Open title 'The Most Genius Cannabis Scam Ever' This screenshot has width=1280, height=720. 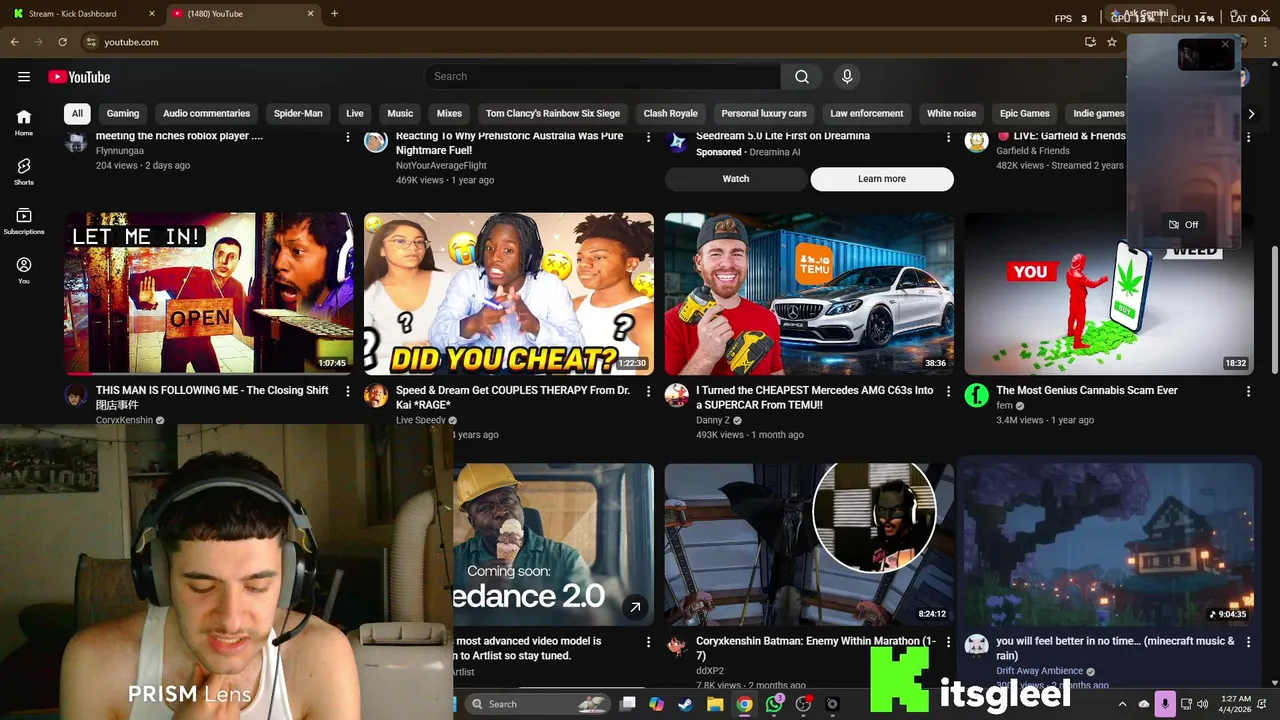click(1087, 391)
